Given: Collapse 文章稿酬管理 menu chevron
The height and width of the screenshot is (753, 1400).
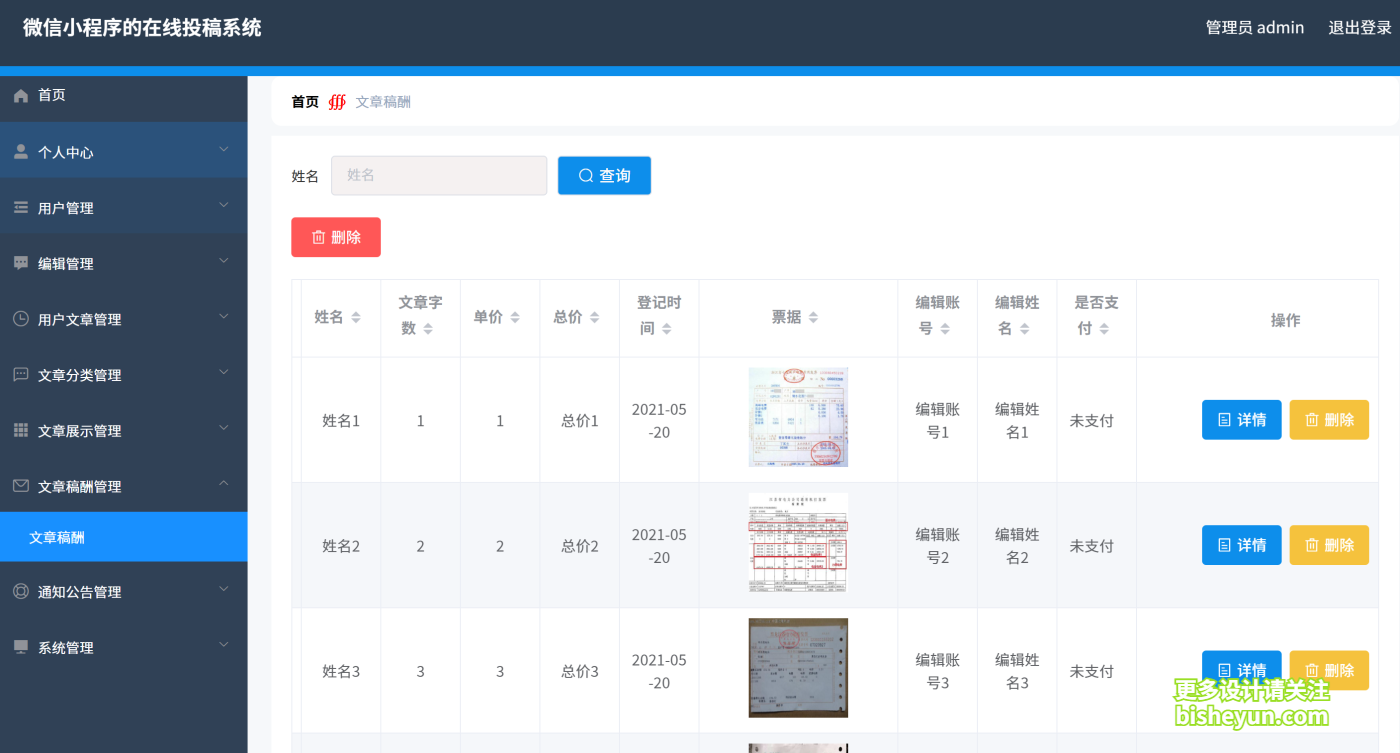Looking at the screenshot, I should click(224, 484).
